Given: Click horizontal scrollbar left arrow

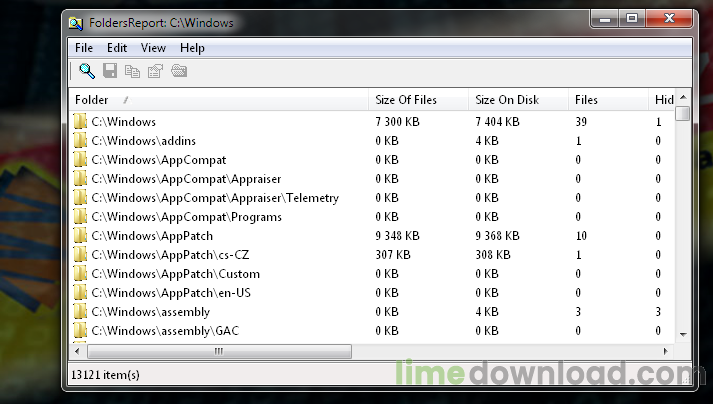Looking at the screenshot, I should [x=77, y=351].
